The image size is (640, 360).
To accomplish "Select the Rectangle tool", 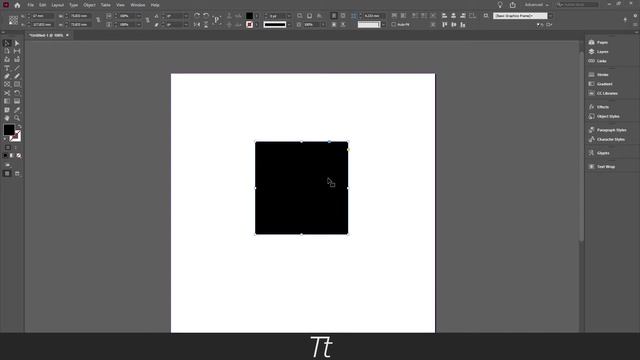I will [17, 84].
